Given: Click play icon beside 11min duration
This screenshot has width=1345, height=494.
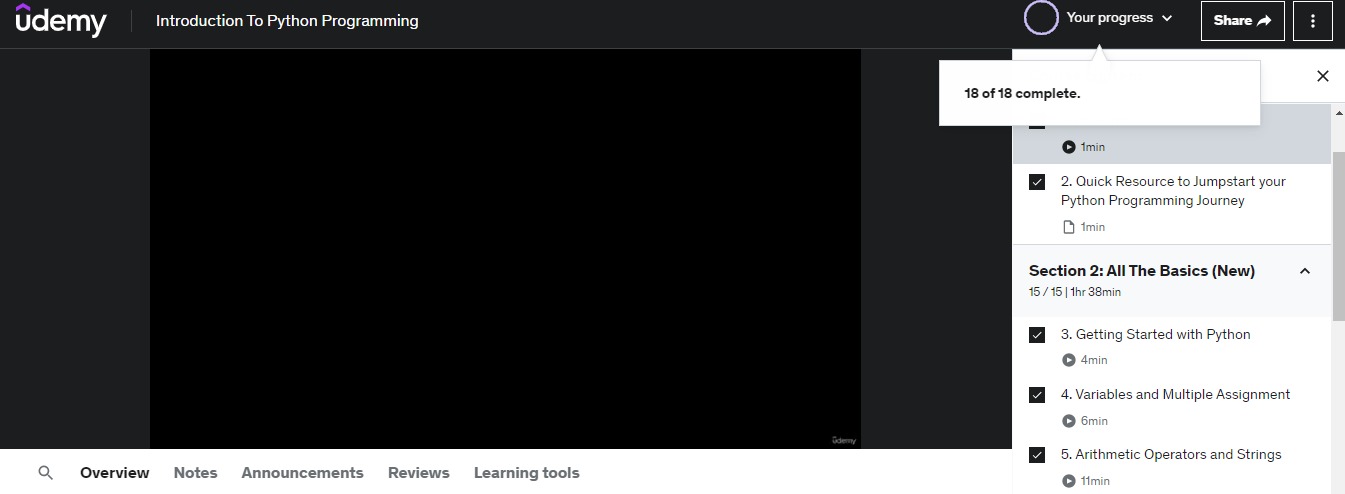Looking at the screenshot, I should (x=1069, y=481).
